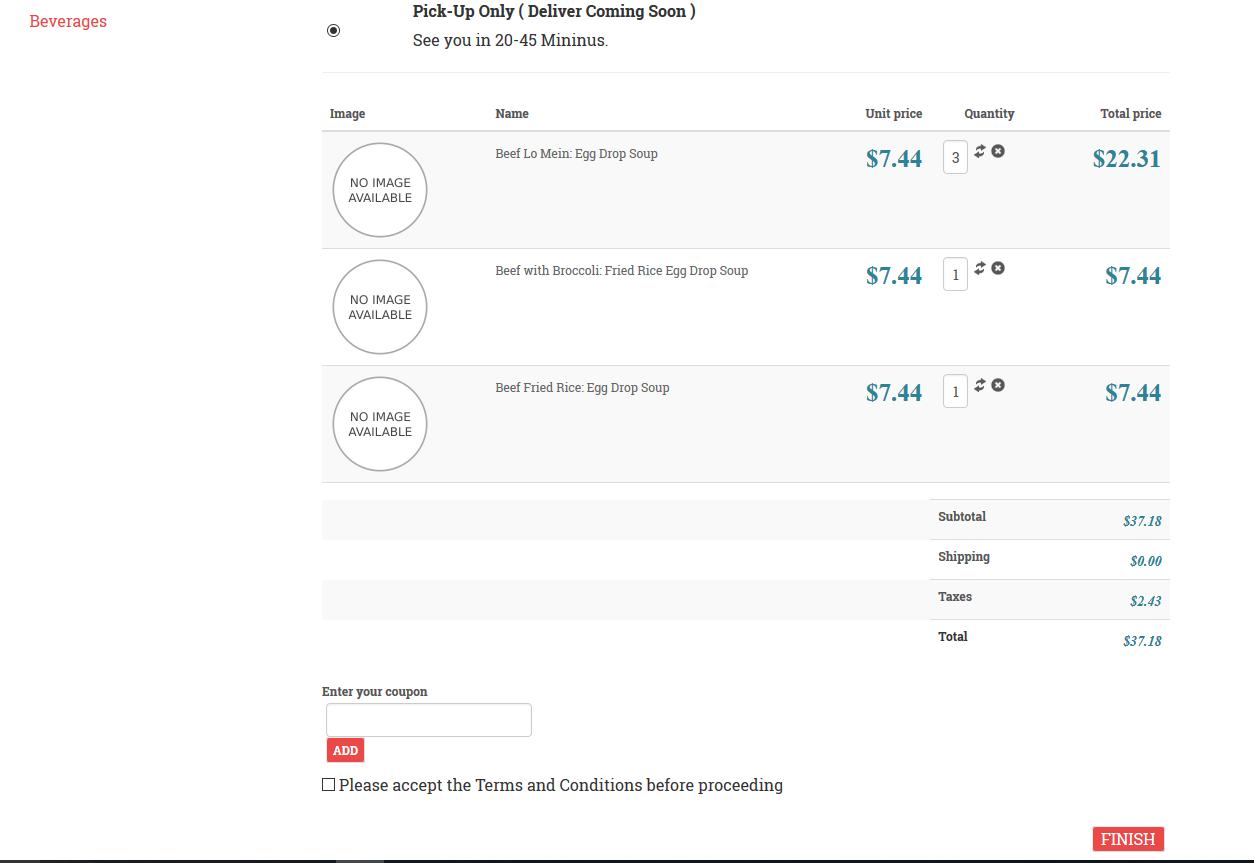Image resolution: width=1254 pixels, height=863 pixels.
Task: Click the ADD coupon button
Action: tap(345, 750)
